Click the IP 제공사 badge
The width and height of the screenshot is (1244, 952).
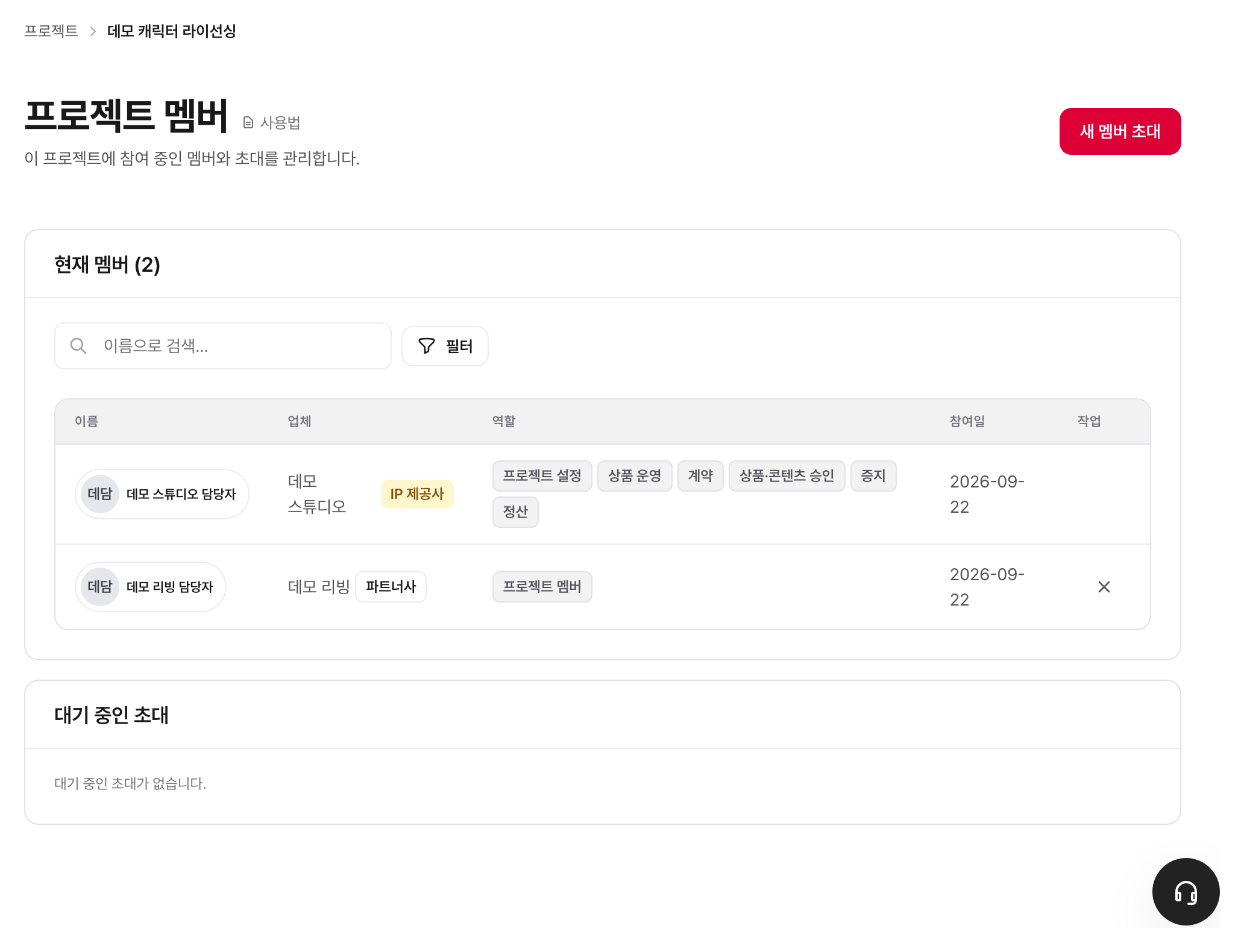(x=417, y=494)
